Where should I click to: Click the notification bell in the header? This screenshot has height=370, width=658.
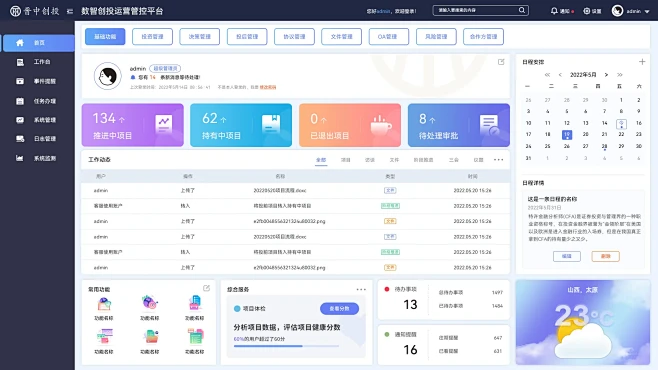tap(554, 11)
